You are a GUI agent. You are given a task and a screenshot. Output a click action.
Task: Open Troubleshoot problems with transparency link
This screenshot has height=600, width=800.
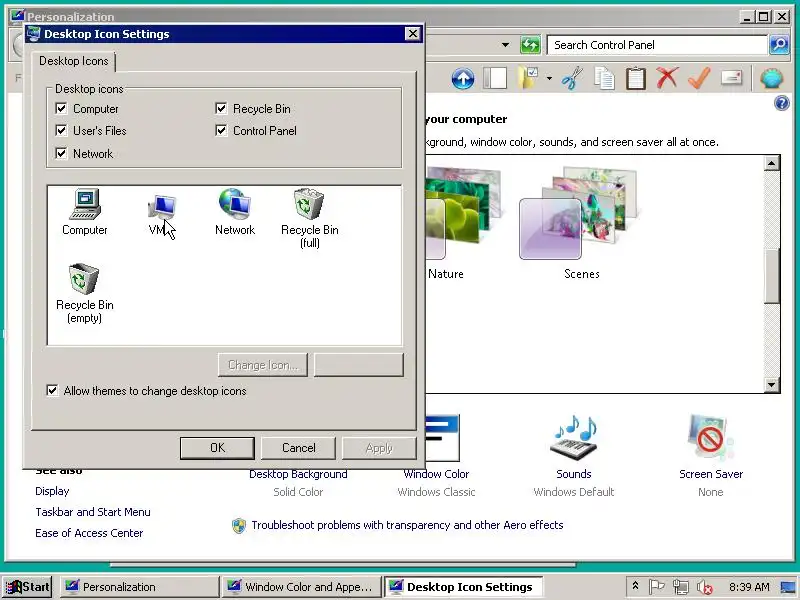click(x=407, y=525)
